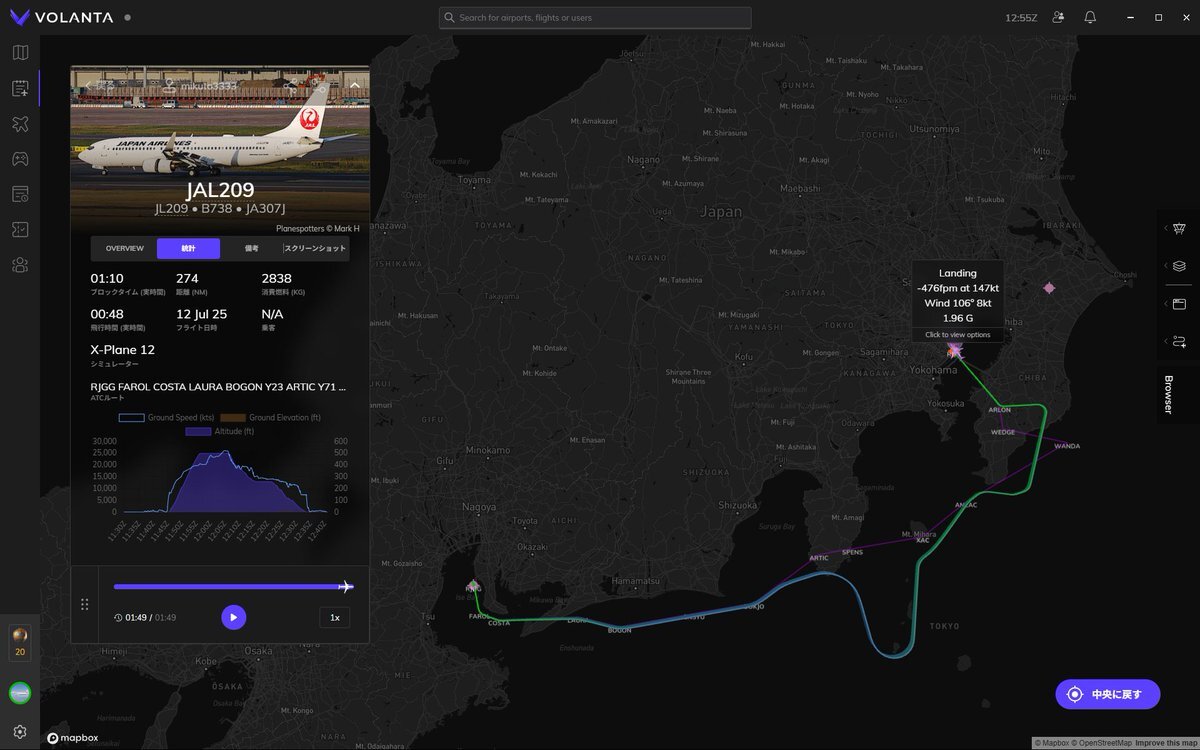Open the add route side panel icon

click(1179, 342)
